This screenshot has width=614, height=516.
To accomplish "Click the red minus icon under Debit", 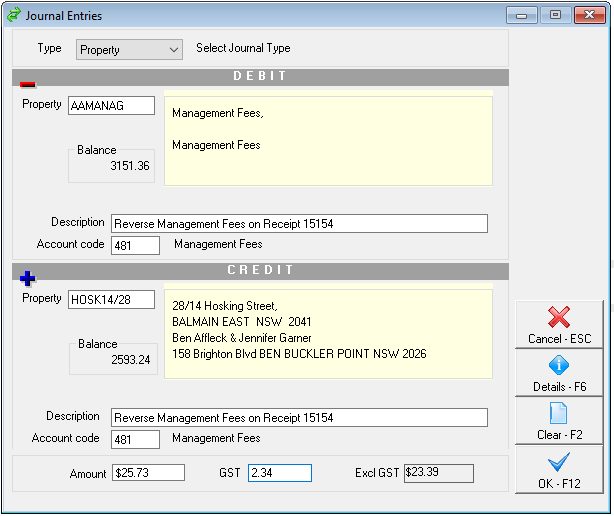I will click(x=27, y=84).
